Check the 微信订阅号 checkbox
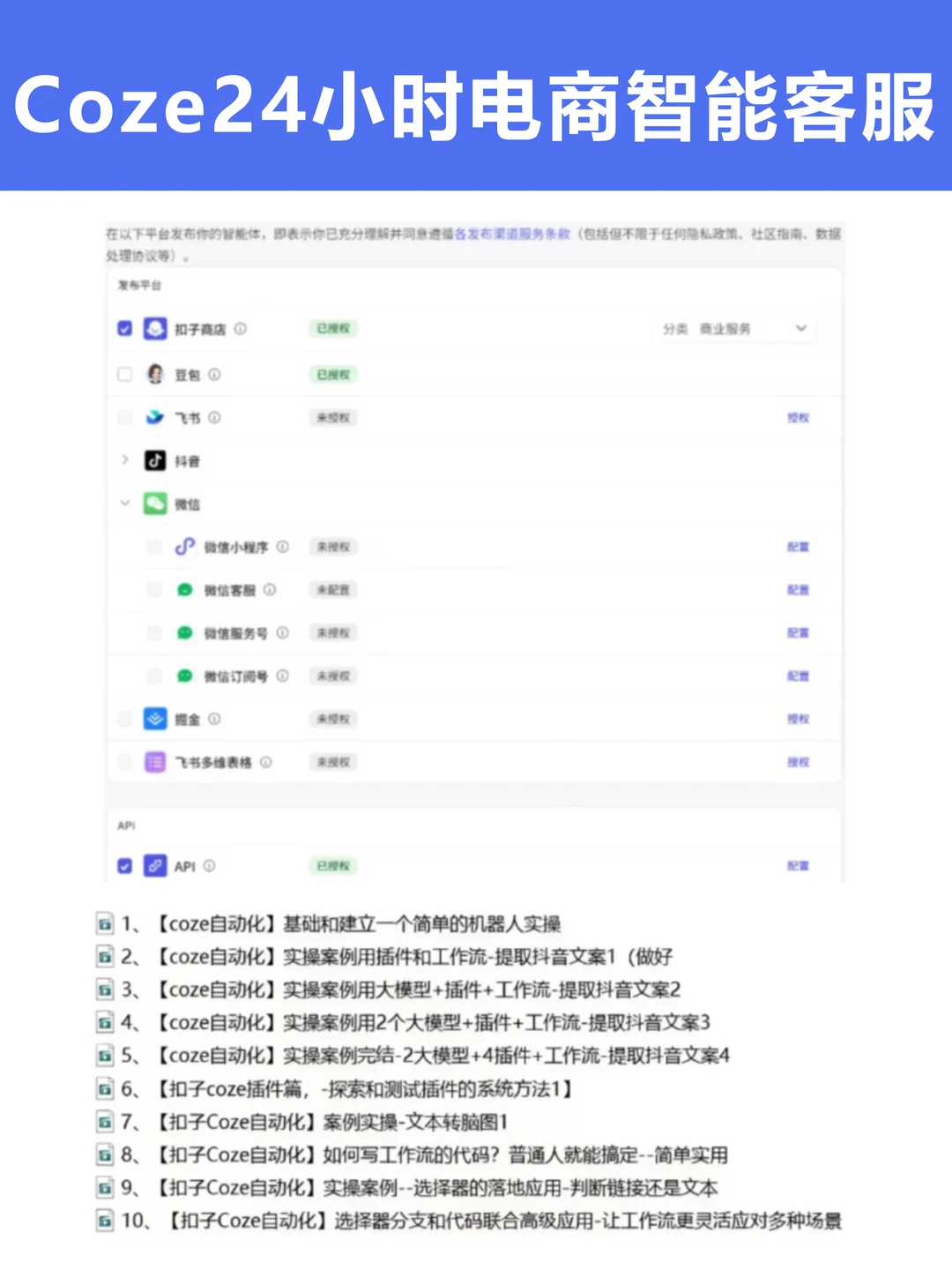Image resolution: width=952 pixels, height=1270 pixels. coord(154,676)
